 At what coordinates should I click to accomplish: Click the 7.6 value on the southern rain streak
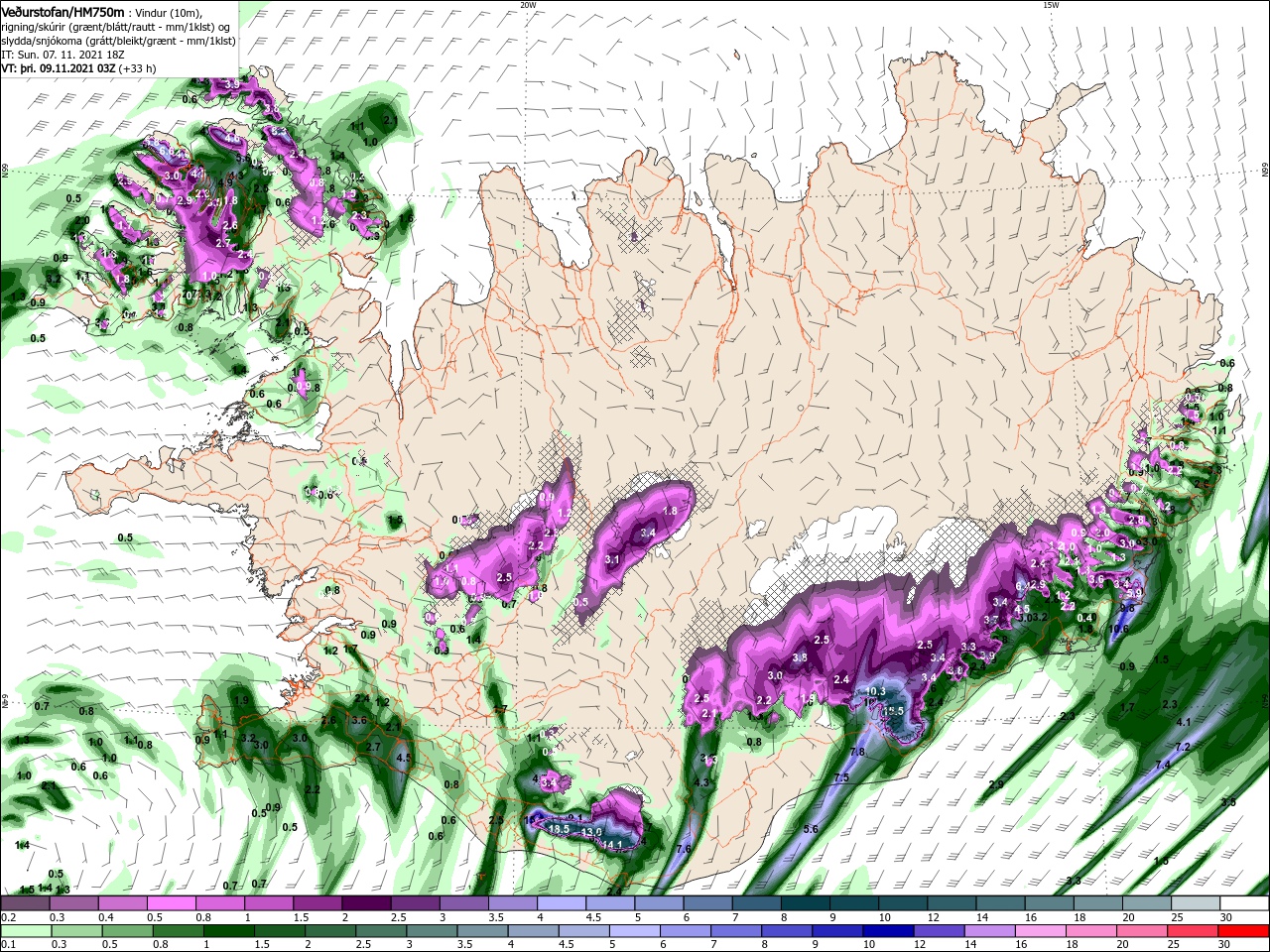pos(683,849)
